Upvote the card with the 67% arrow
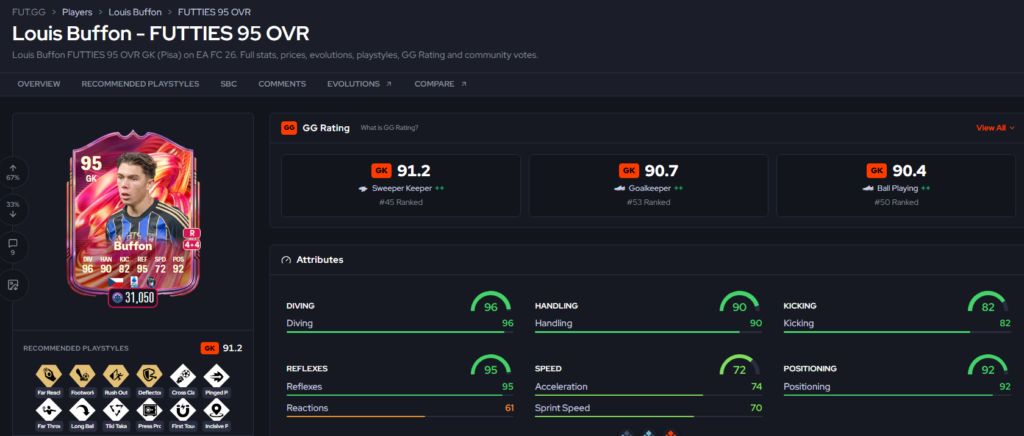Screen dimensions: 1024x436 coord(13,173)
